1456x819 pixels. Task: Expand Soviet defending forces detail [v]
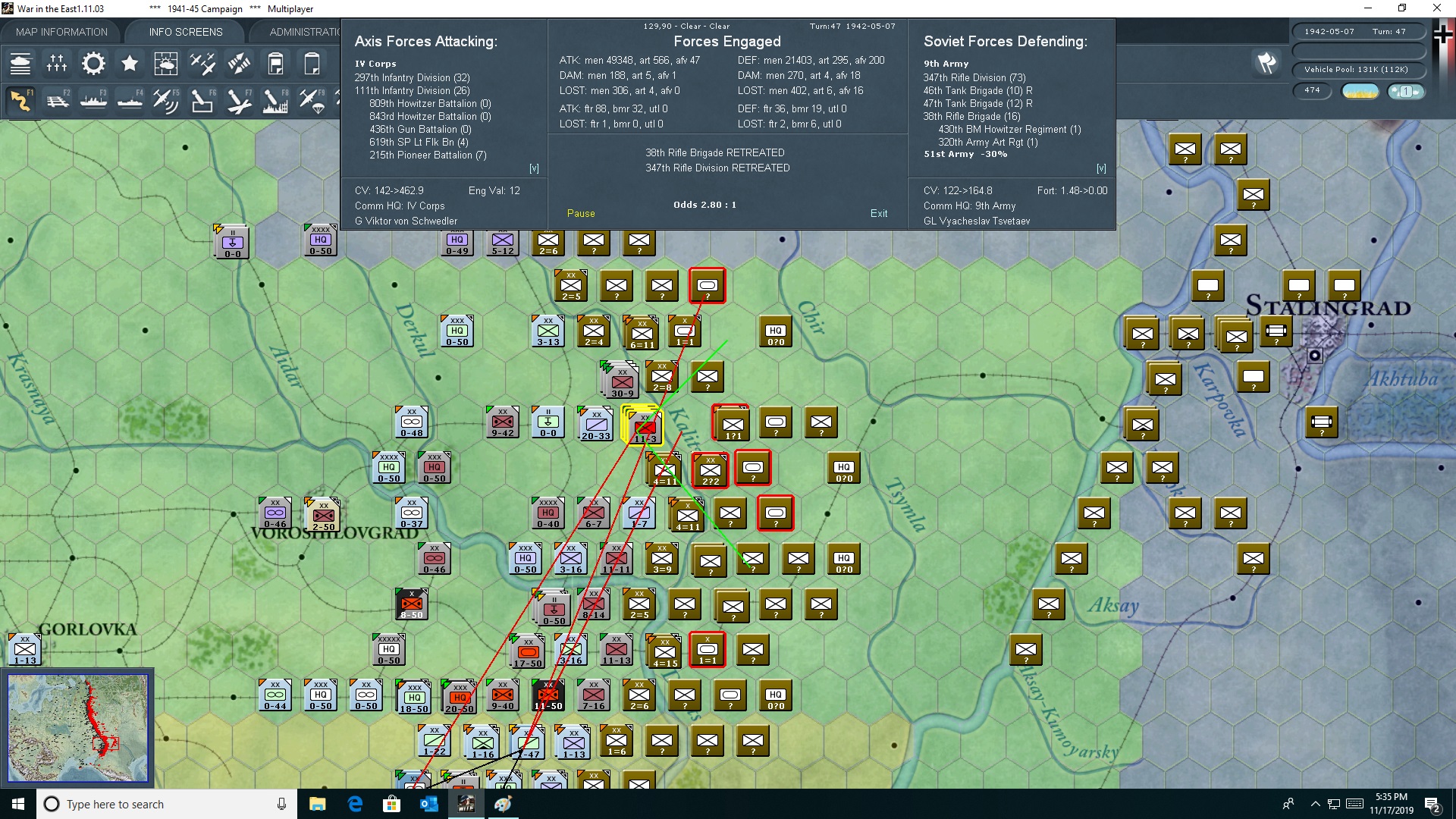tap(1101, 168)
